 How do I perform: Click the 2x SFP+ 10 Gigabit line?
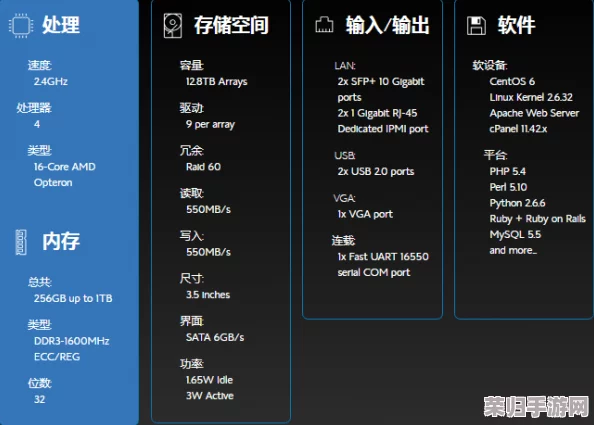click(381, 81)
